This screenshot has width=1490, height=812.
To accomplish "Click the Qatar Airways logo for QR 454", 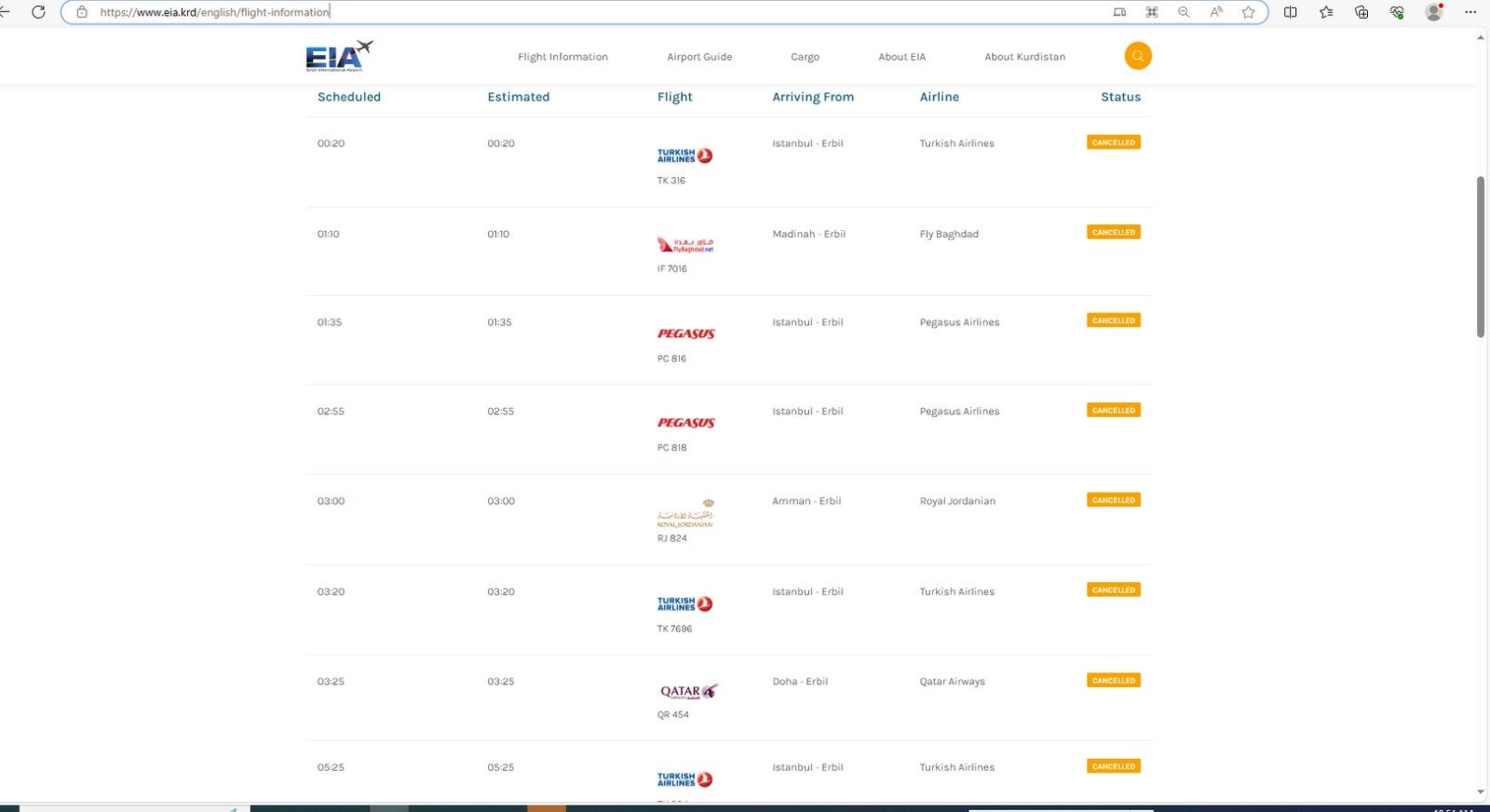I will (688, 691).
